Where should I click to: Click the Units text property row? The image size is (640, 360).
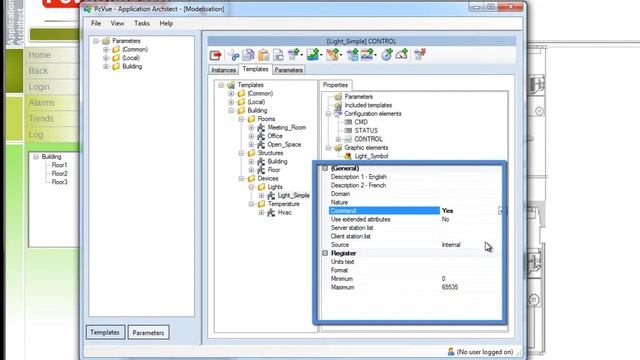[415, 262]
